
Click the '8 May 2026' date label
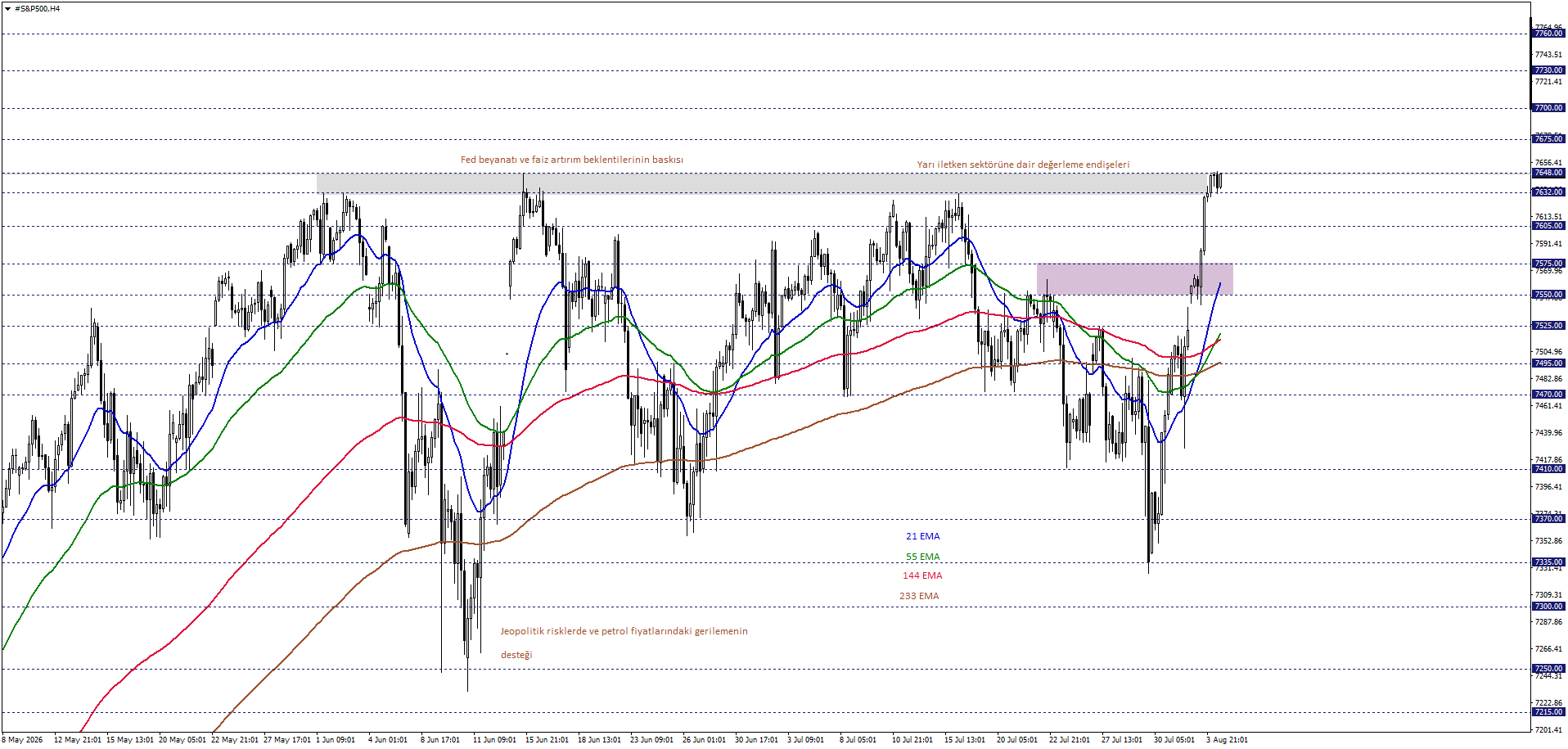click(x=24, y=740)
